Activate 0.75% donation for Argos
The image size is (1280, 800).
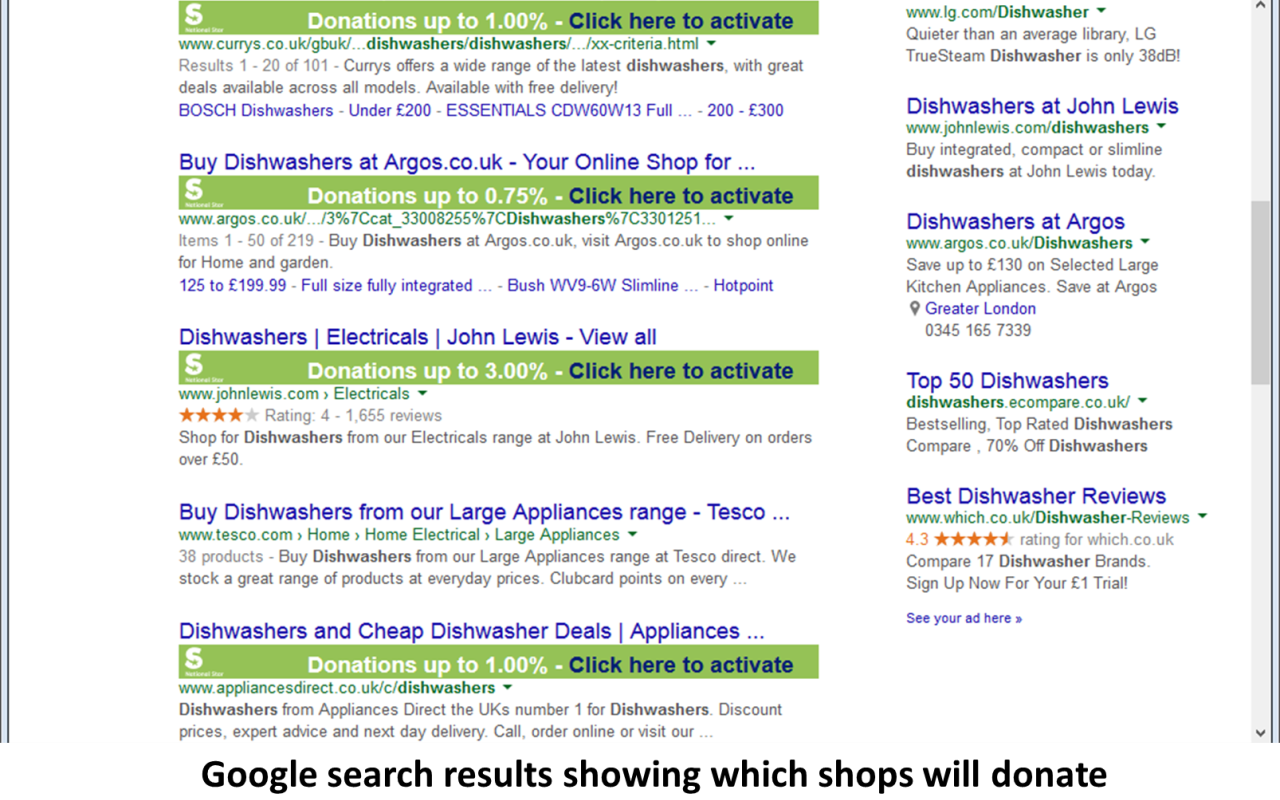click(681, 196)
